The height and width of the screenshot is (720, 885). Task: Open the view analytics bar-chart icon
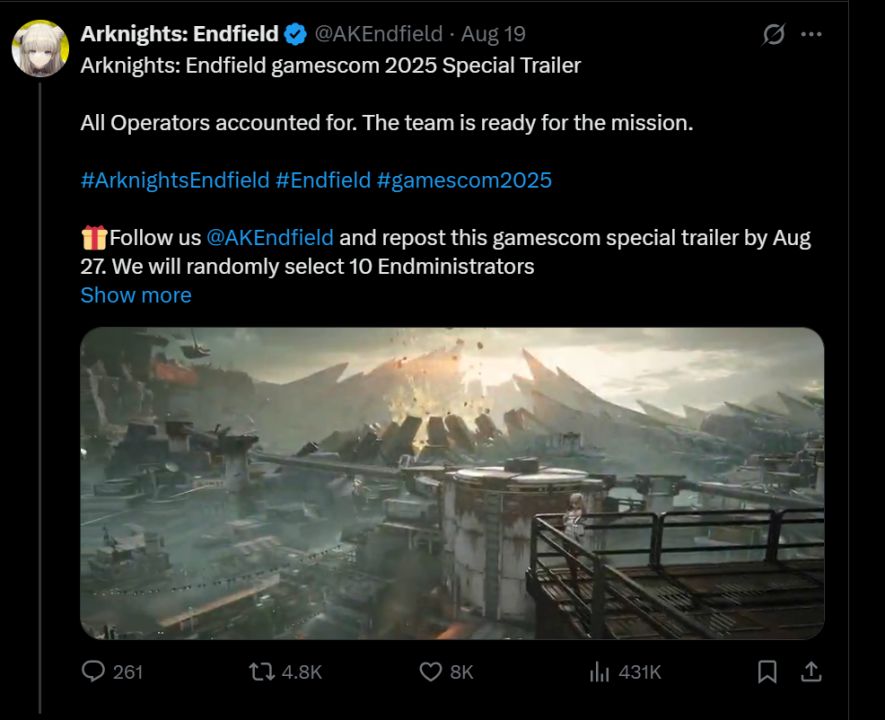pos(599,672)
